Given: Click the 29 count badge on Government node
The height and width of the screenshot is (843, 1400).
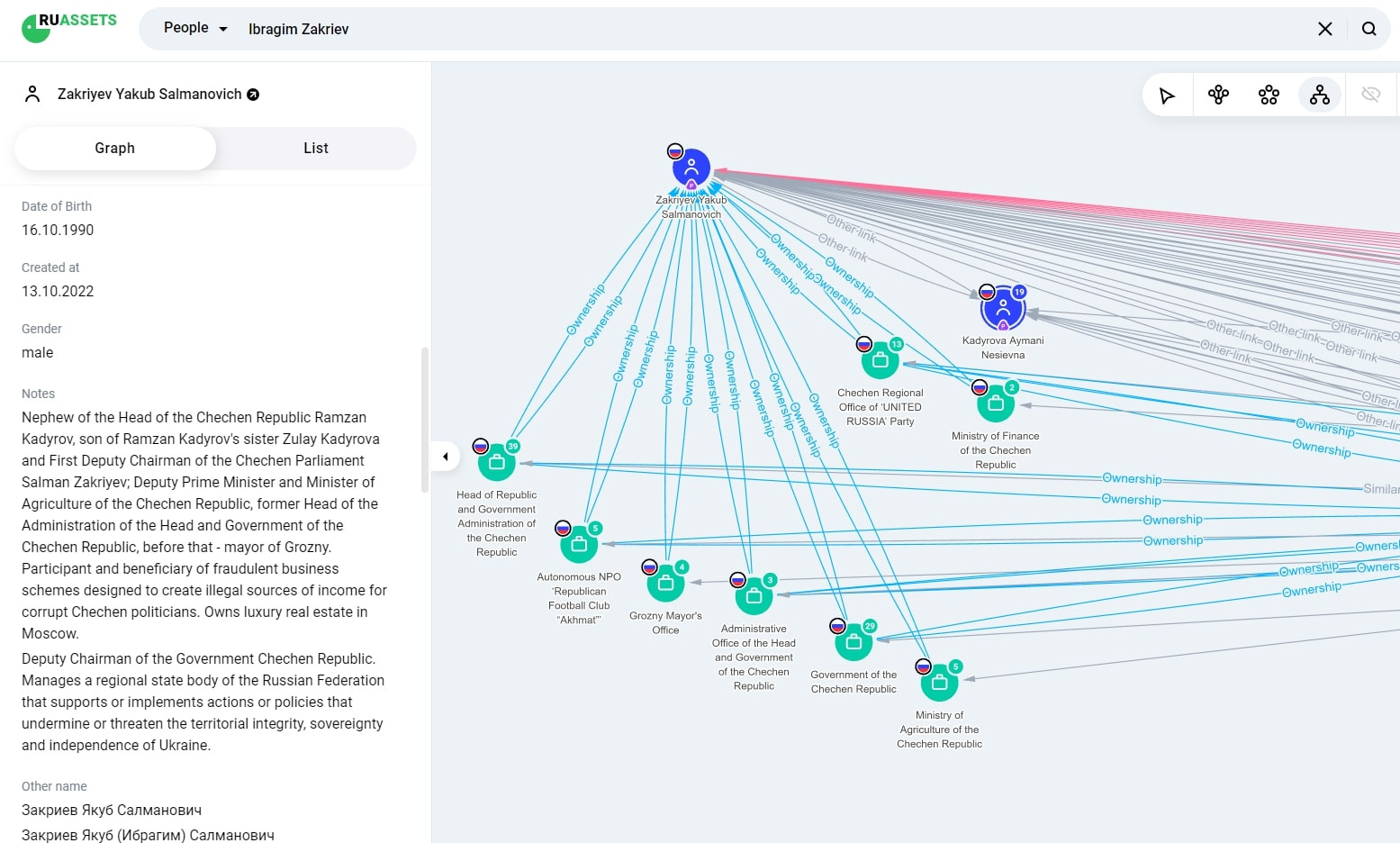Looking at the screenshot, I should coord(870,625).
